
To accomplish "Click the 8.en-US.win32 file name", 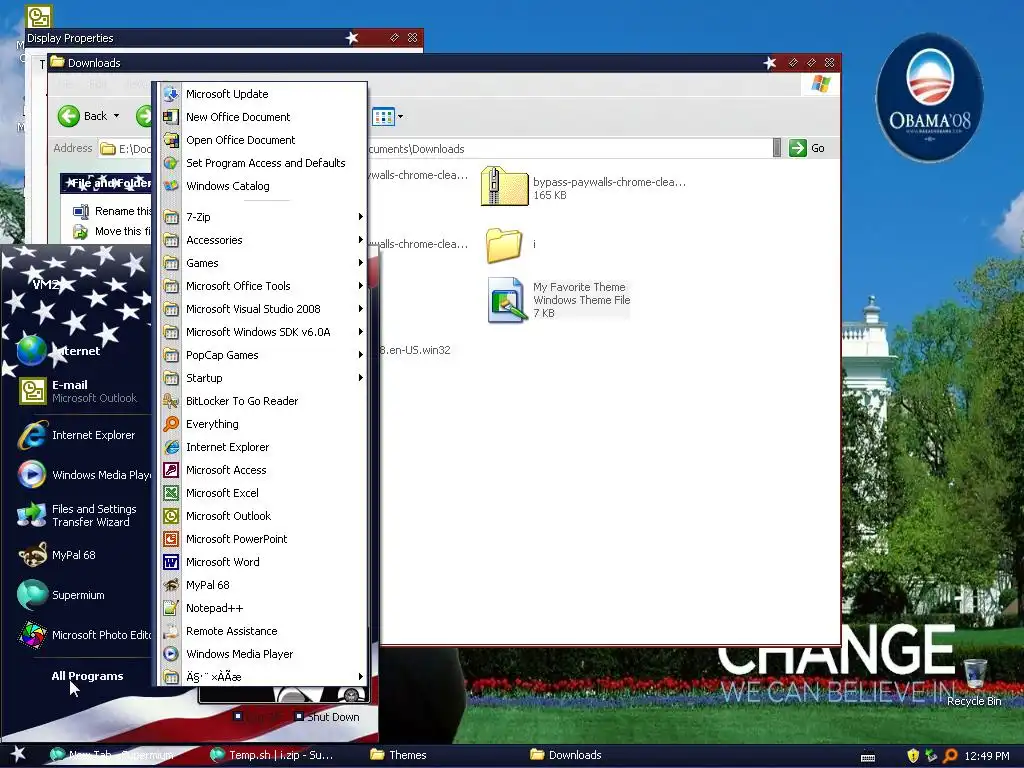I will (x=415, y=350).
